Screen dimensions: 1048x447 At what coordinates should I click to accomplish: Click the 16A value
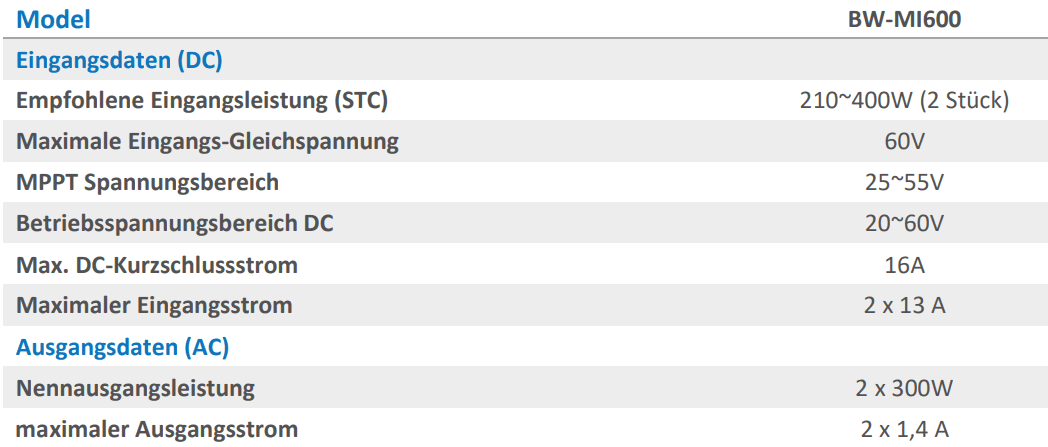coord(904,265)
